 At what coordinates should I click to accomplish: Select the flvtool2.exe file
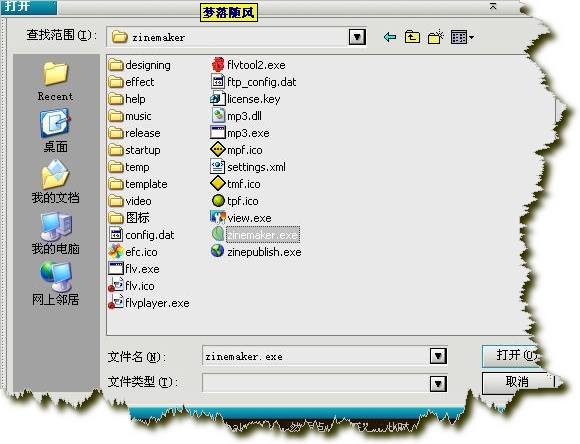[x=248, y=65]
